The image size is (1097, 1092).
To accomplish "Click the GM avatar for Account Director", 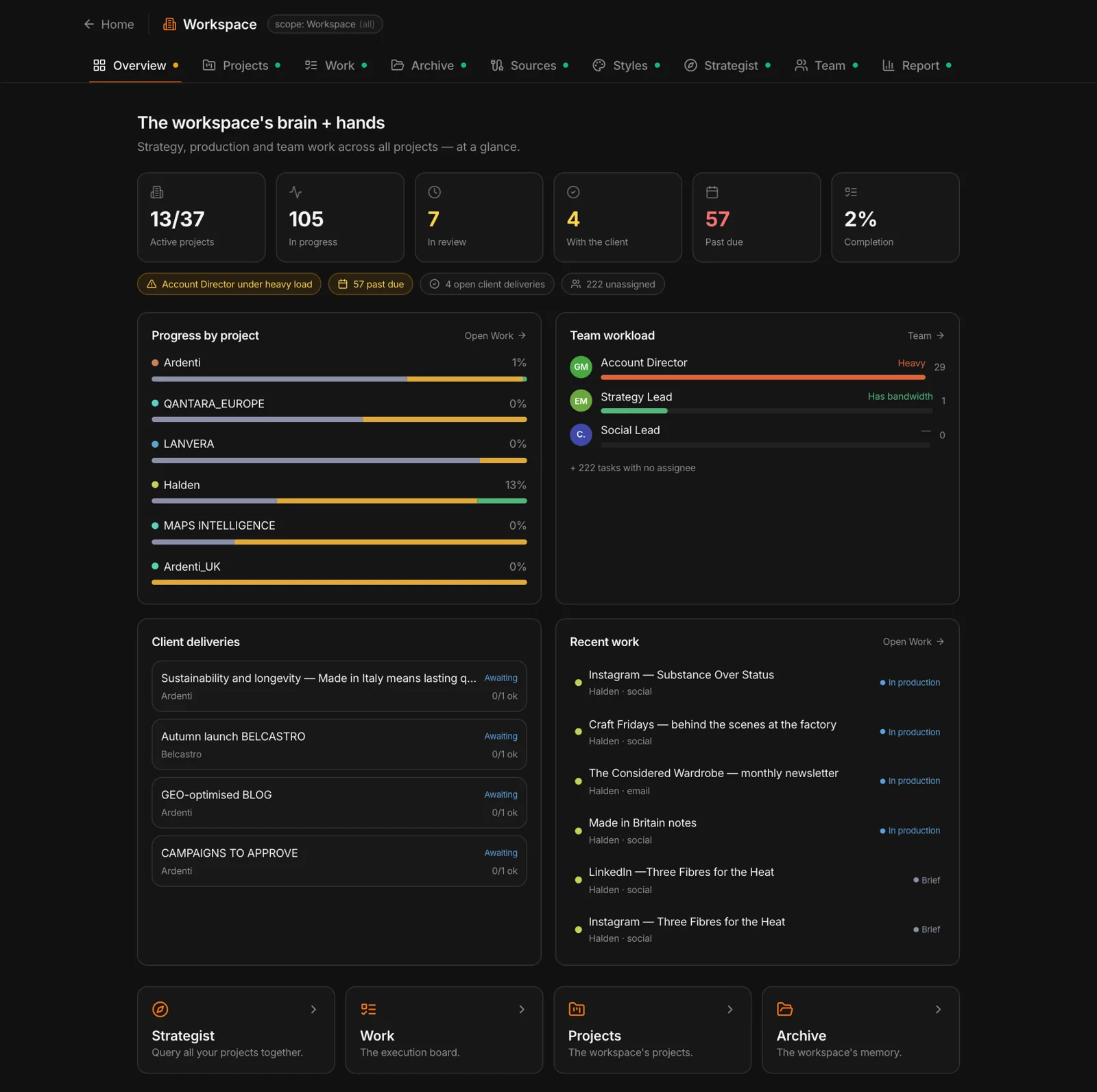I will tap(581, 367).
